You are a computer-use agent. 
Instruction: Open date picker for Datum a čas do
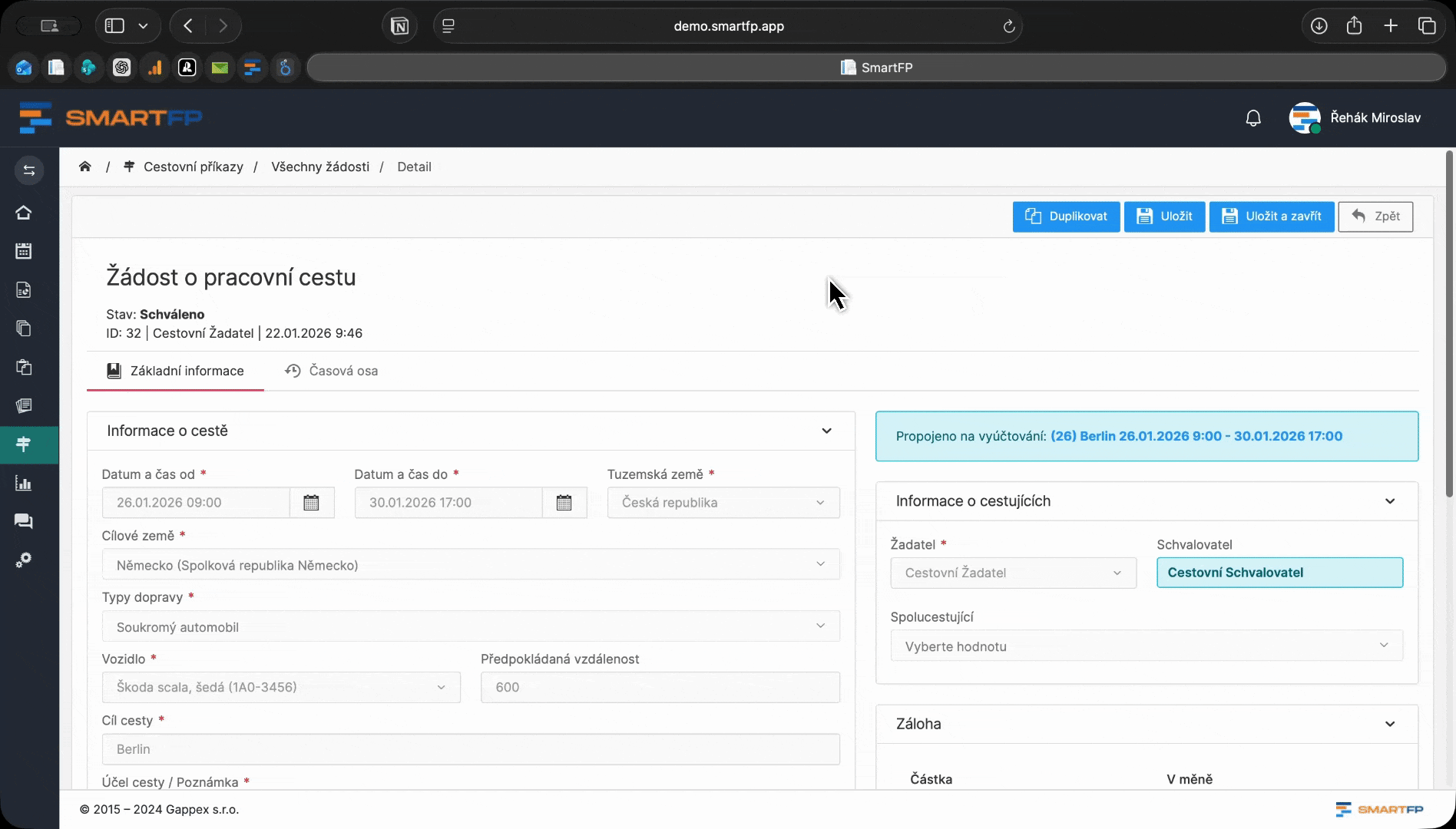tap(564, 503)
